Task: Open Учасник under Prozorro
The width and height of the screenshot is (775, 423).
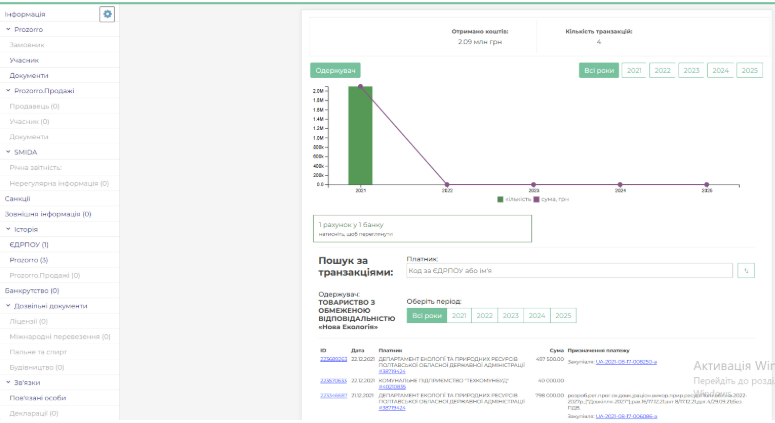Action: pyautogui.click(x=24, y=60)
